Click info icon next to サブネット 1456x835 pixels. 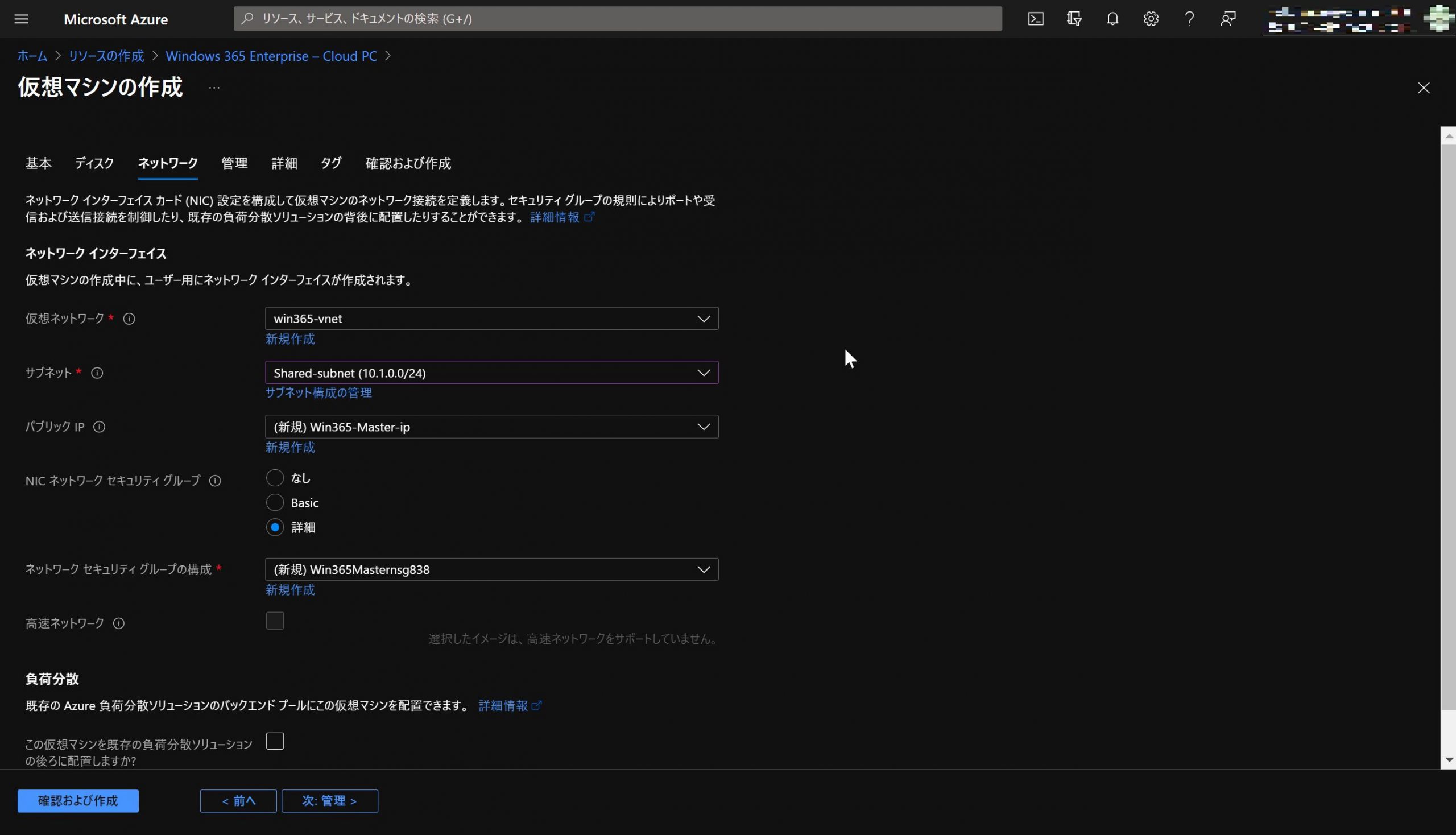click(x=97, y=373)
